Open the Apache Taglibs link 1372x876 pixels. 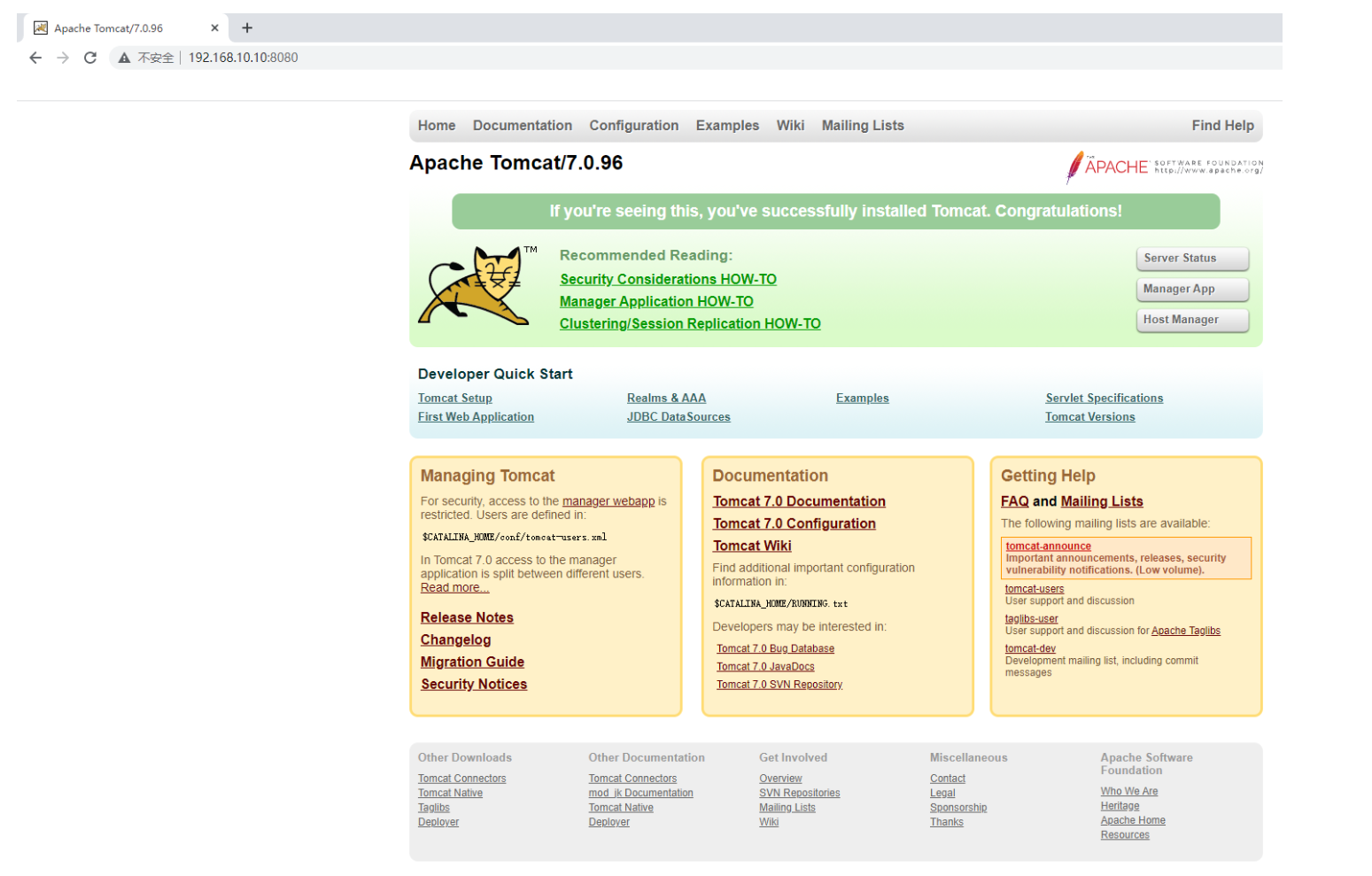coord(1186,632)
